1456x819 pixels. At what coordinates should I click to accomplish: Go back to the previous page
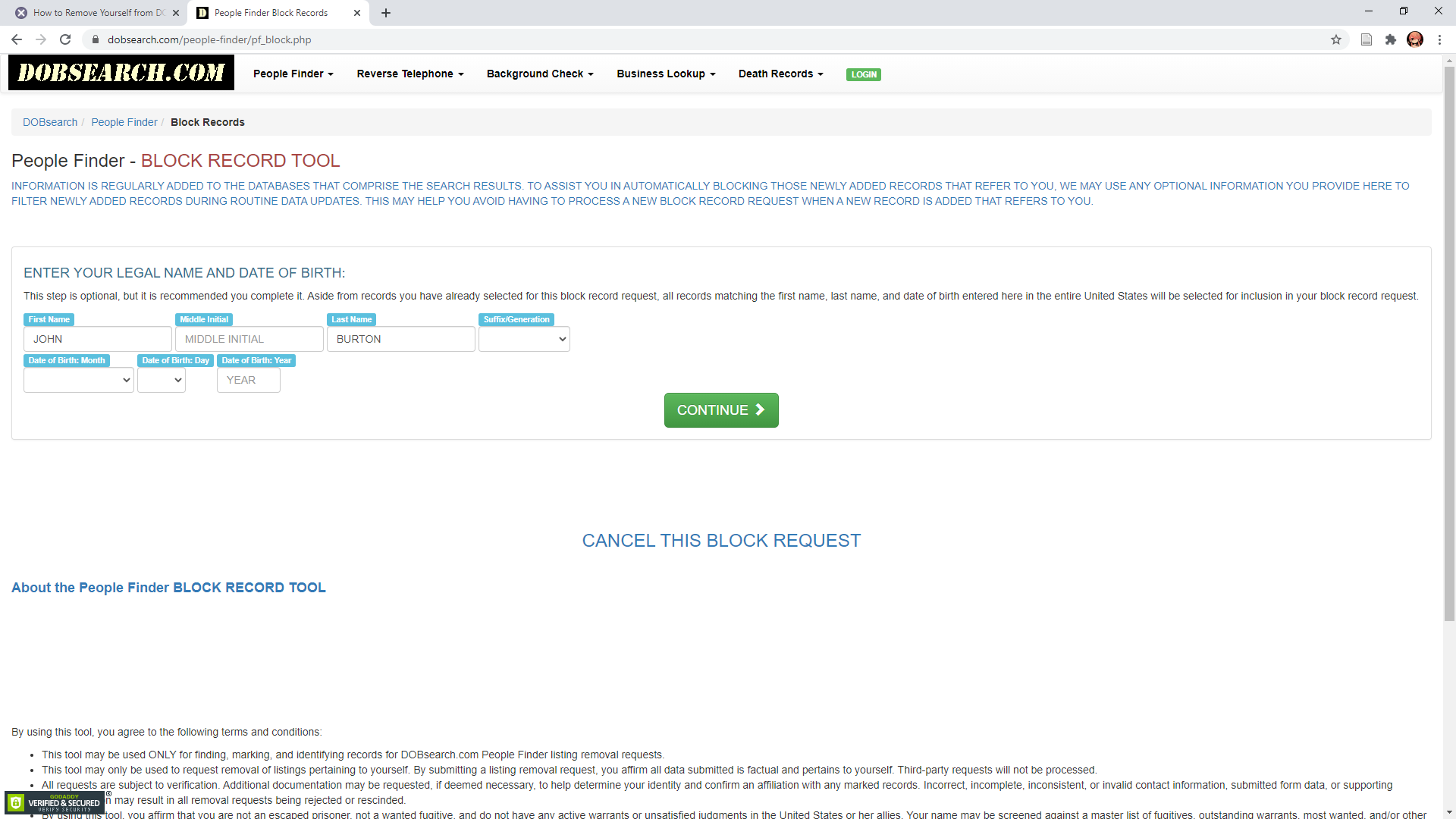coord(17,39)
